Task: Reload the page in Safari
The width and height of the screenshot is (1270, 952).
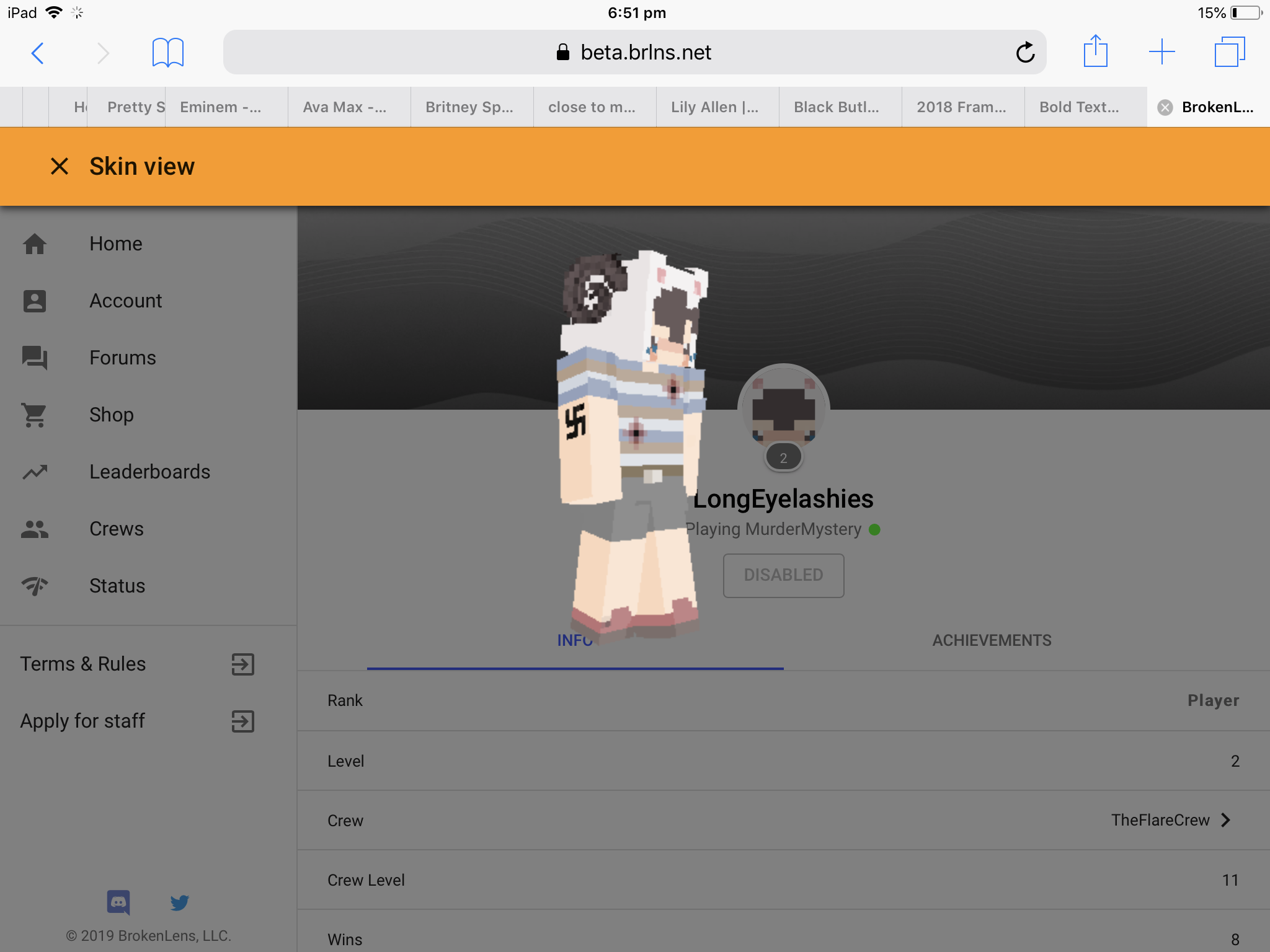Action: [1025, 52]
